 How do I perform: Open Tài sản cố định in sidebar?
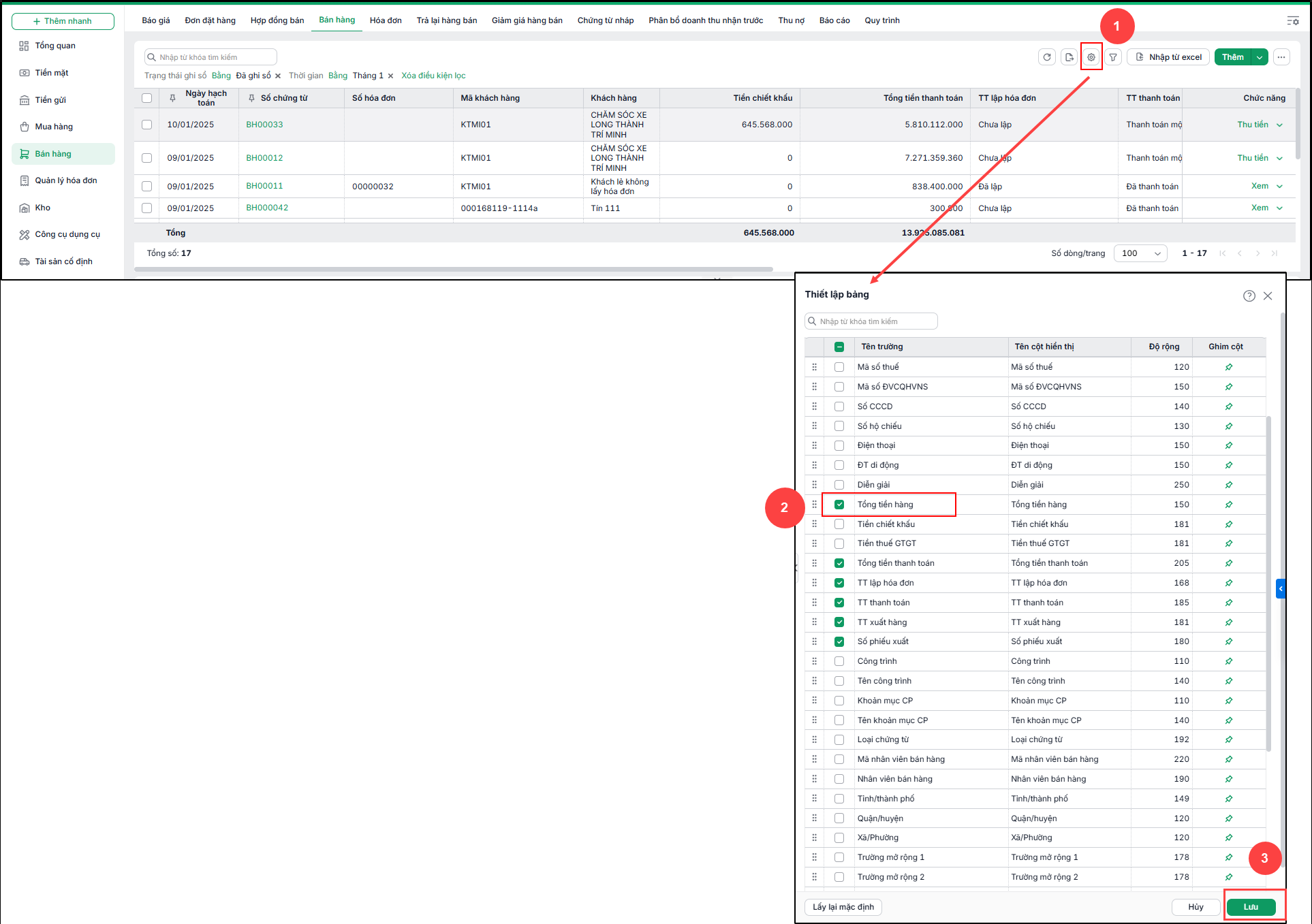coord(64,261)
